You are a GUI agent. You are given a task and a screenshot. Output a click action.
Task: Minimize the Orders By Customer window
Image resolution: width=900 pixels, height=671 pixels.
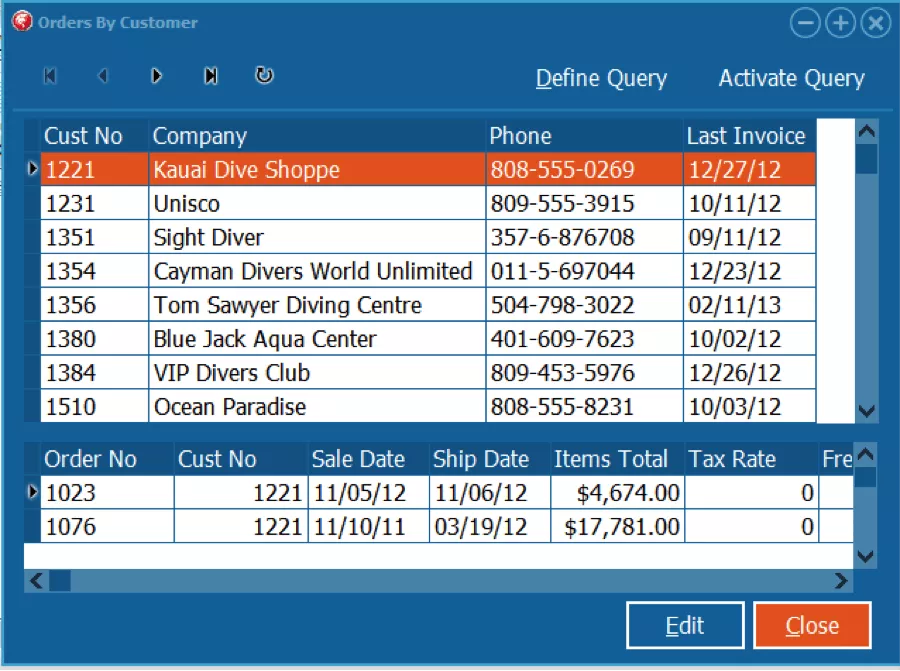coord(805,23)
